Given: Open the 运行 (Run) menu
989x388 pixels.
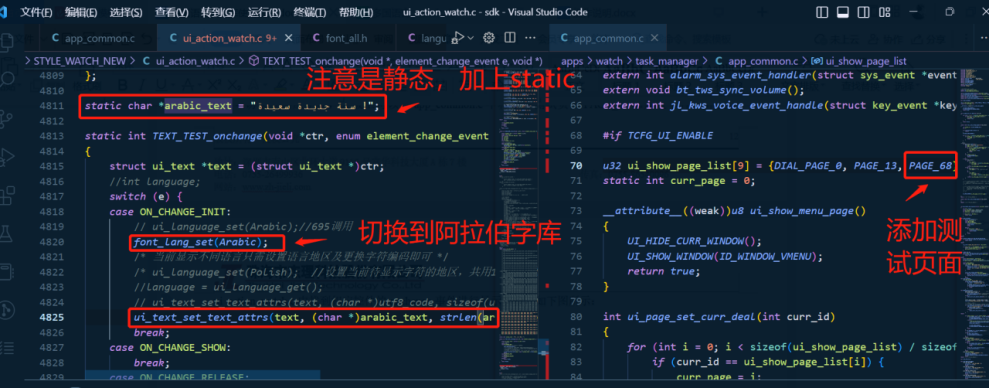Looking at the screenshot, I should 264,12.
